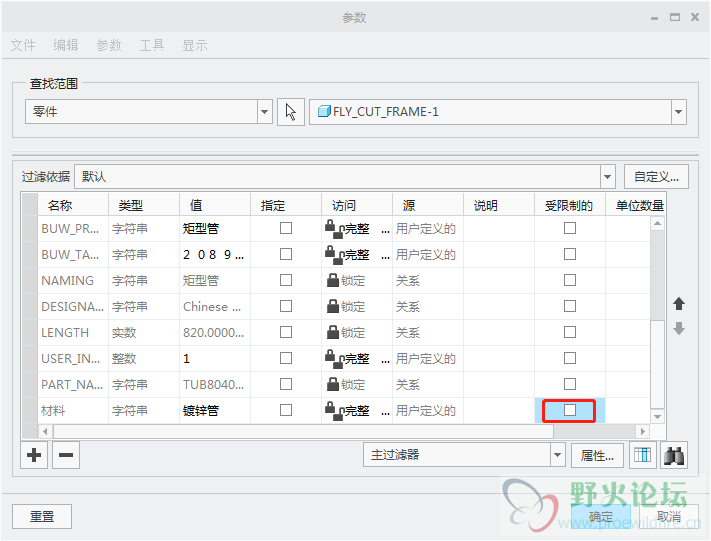Move parameter down with the down arrow
Image resolution: width=711 pixels, height=541 pixels.
click(679, 329)
